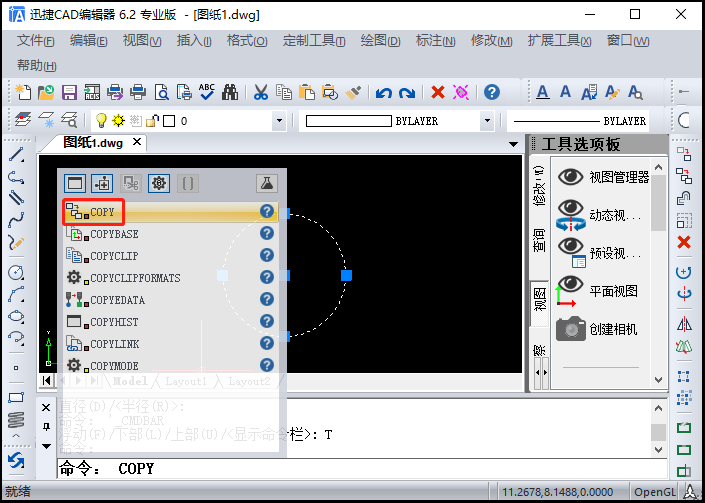
Task: Open the 文件 (File) menu
Action: click(x=36, y=41)
